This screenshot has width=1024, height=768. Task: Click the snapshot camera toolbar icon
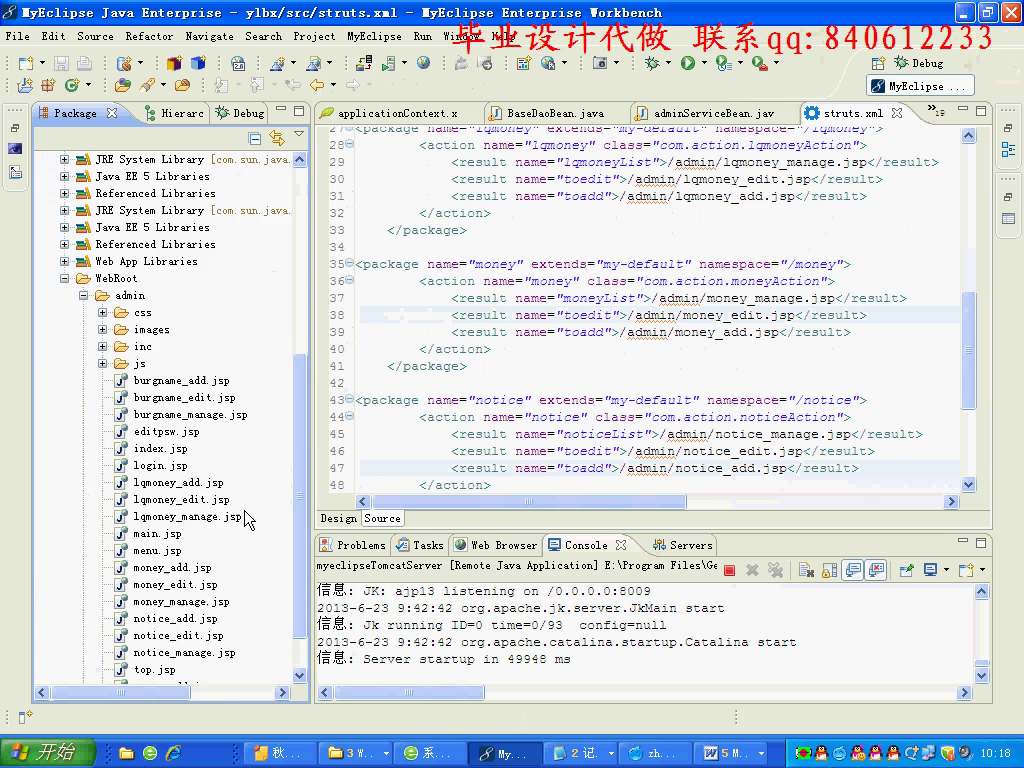click(600, 63)
